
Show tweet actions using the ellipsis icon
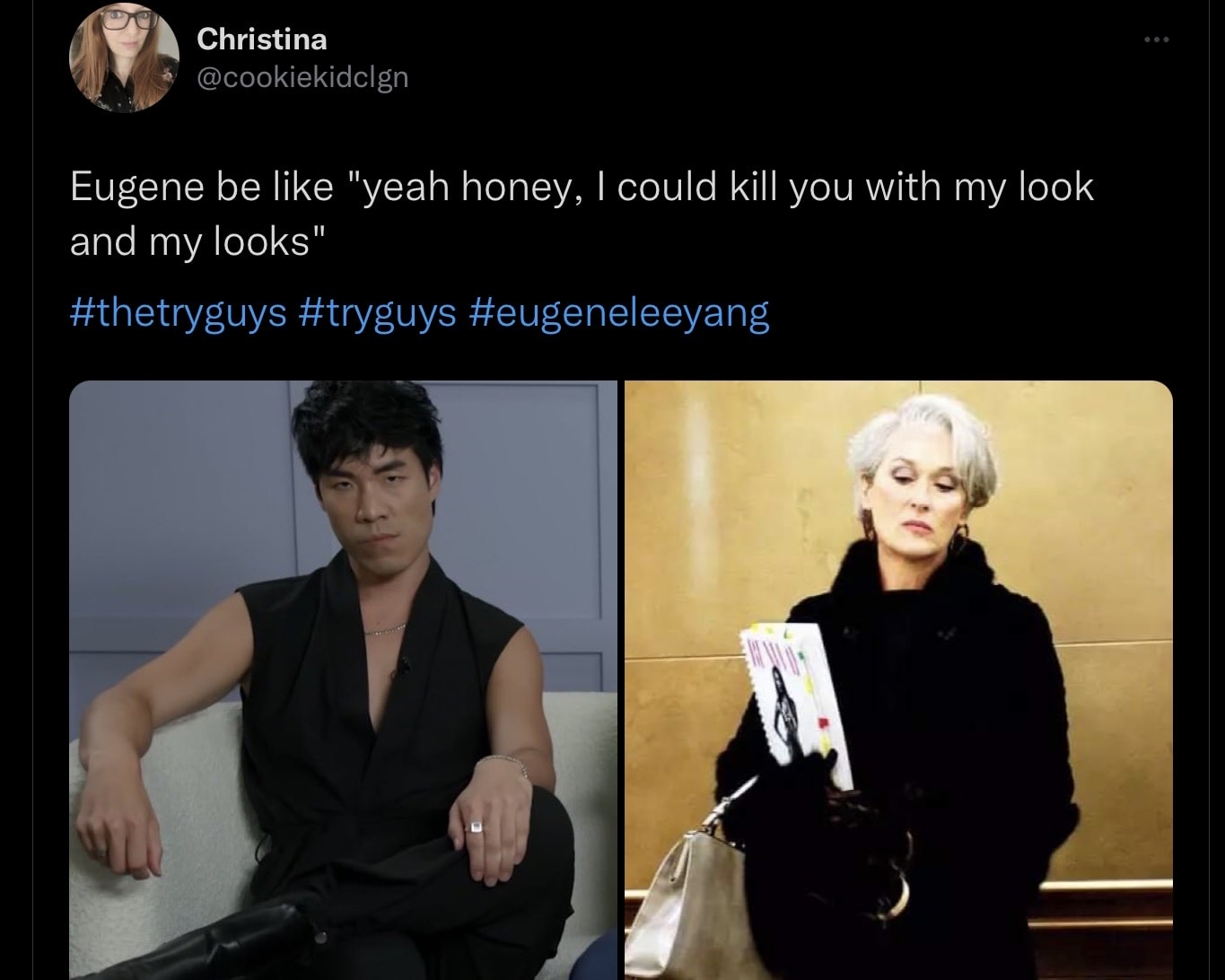tap(1156, 39)
